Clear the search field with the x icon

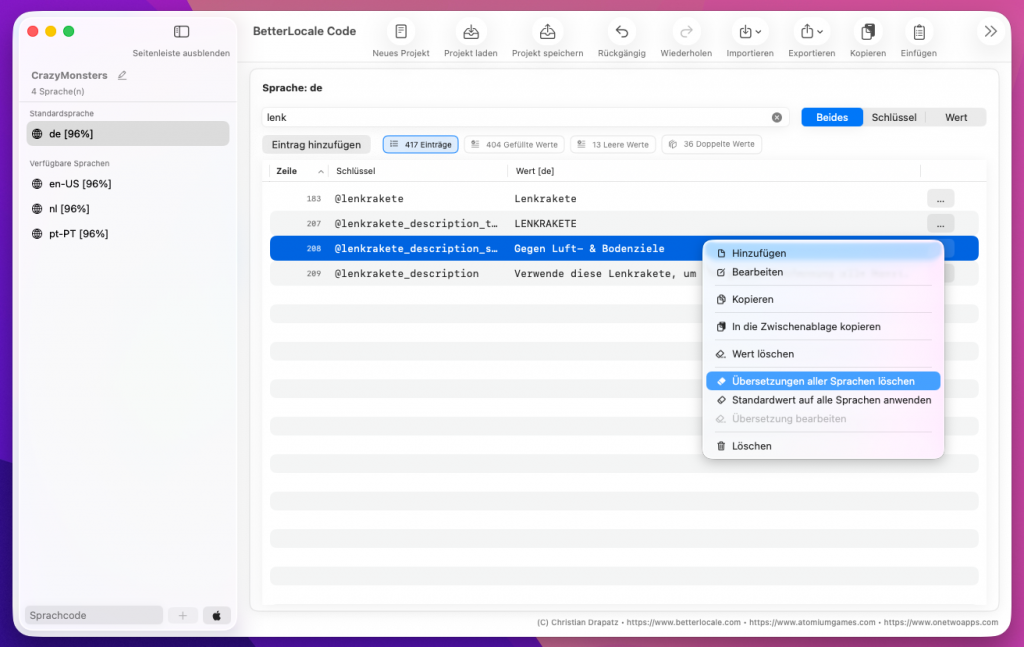coord(777,117)
